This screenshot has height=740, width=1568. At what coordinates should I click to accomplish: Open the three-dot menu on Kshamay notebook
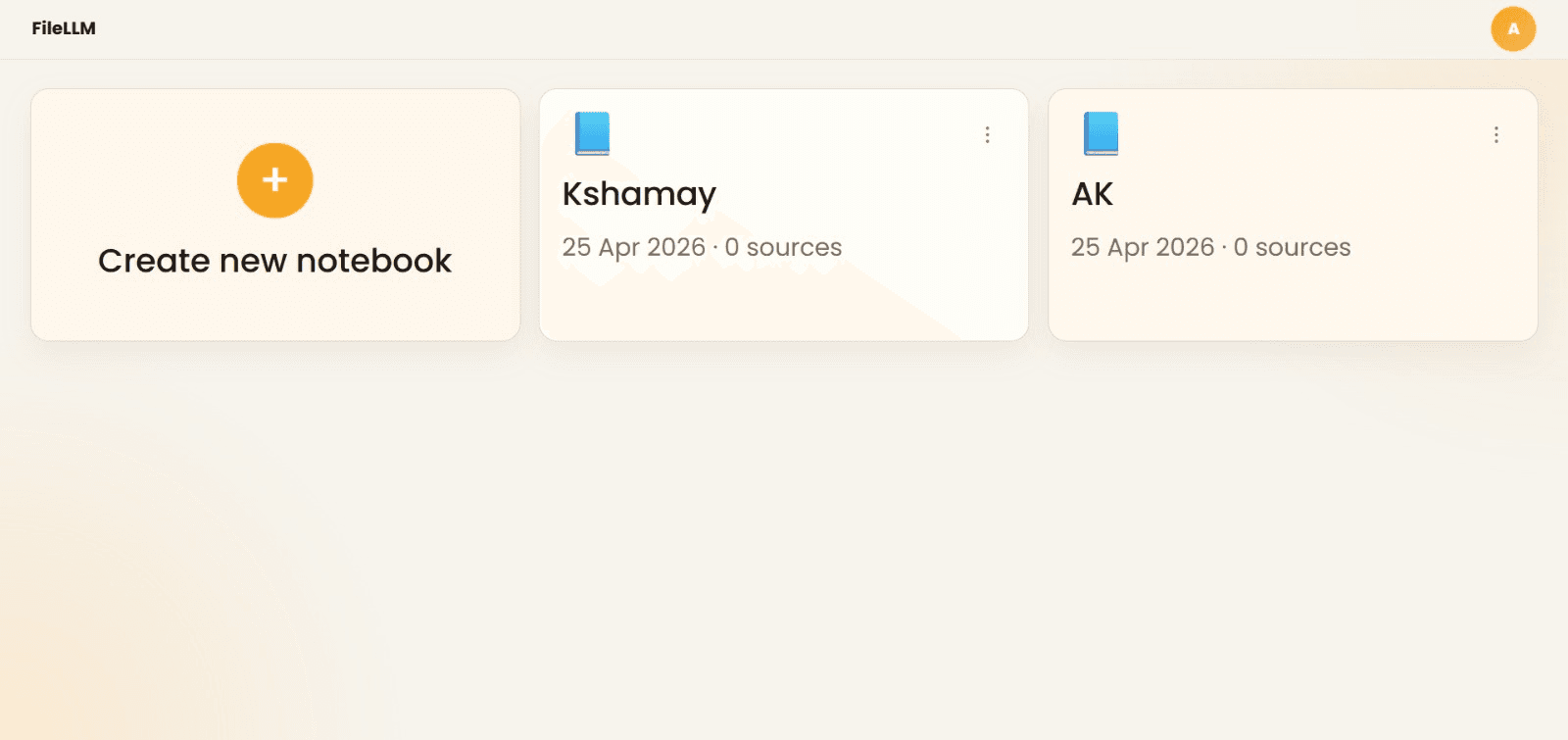point(987,135)
